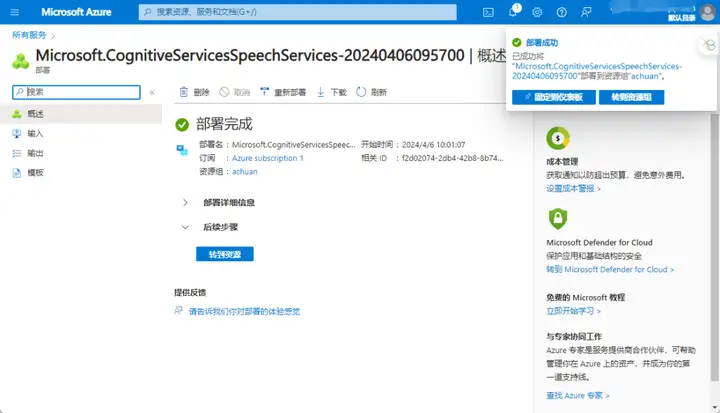This screenshot has height=413, width=720.
Task: Expand 部署详细信息 section
Action: 185,203
